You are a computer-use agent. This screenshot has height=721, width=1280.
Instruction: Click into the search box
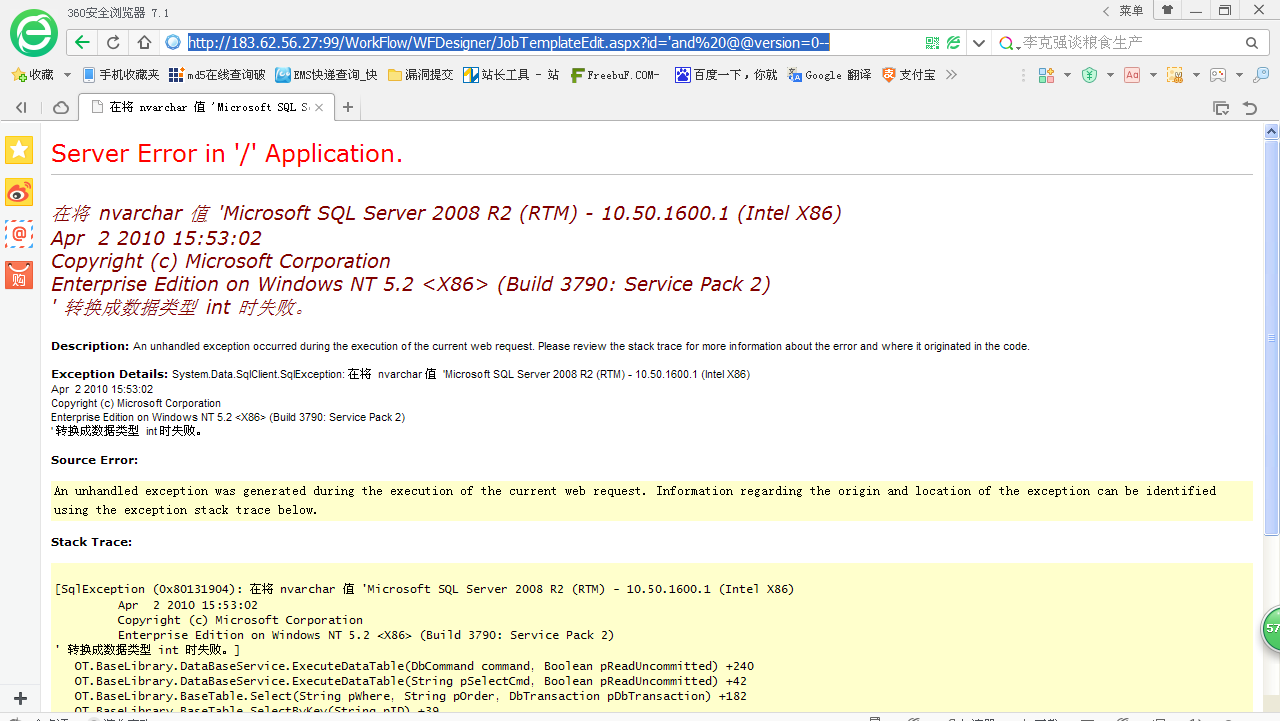click(x=1130, y=43)
